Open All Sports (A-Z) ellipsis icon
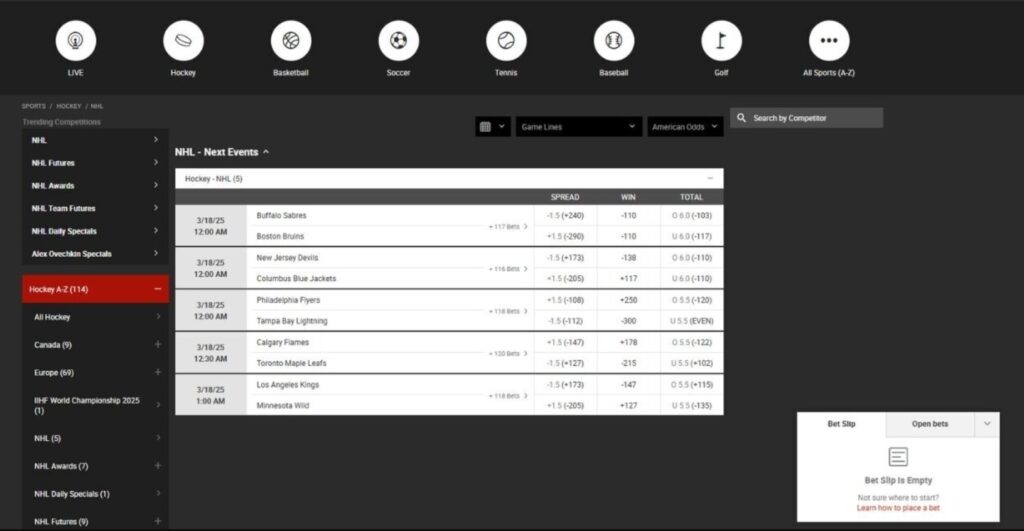This screenshot has height=531, width=1024. point(829,40)
